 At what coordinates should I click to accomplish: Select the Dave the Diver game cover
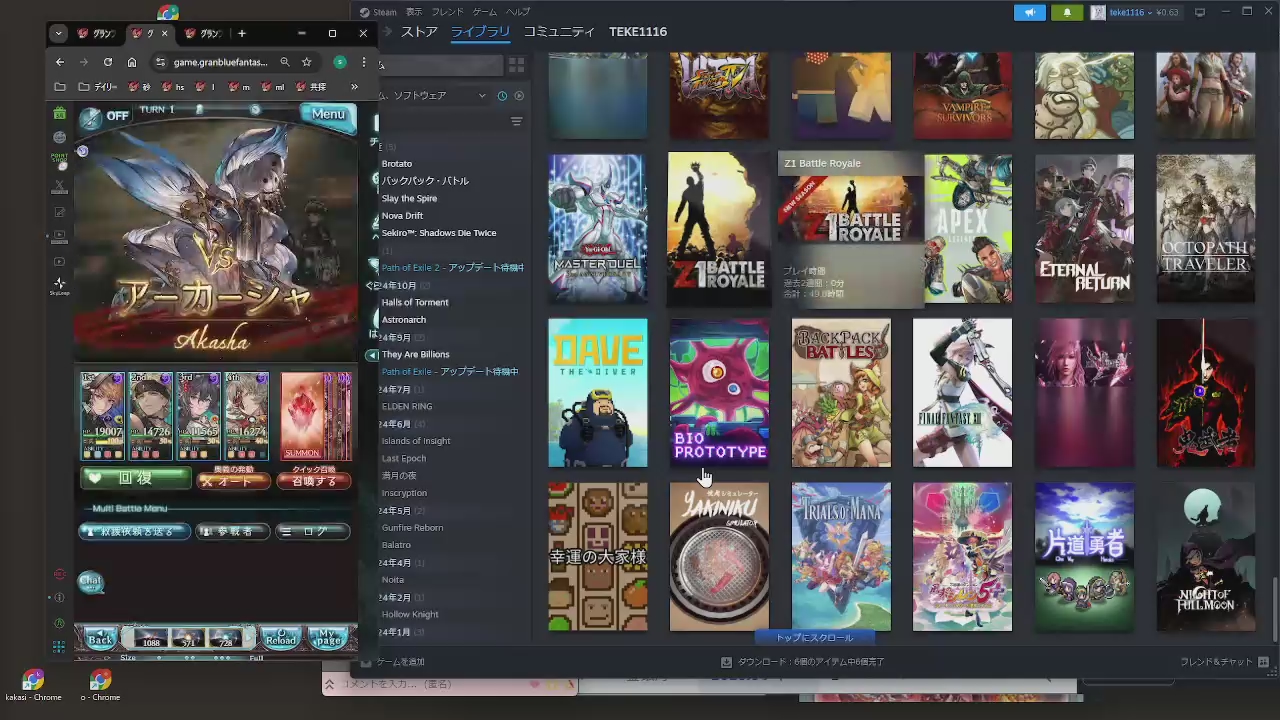pyautogui.click(x=597, y=393)
